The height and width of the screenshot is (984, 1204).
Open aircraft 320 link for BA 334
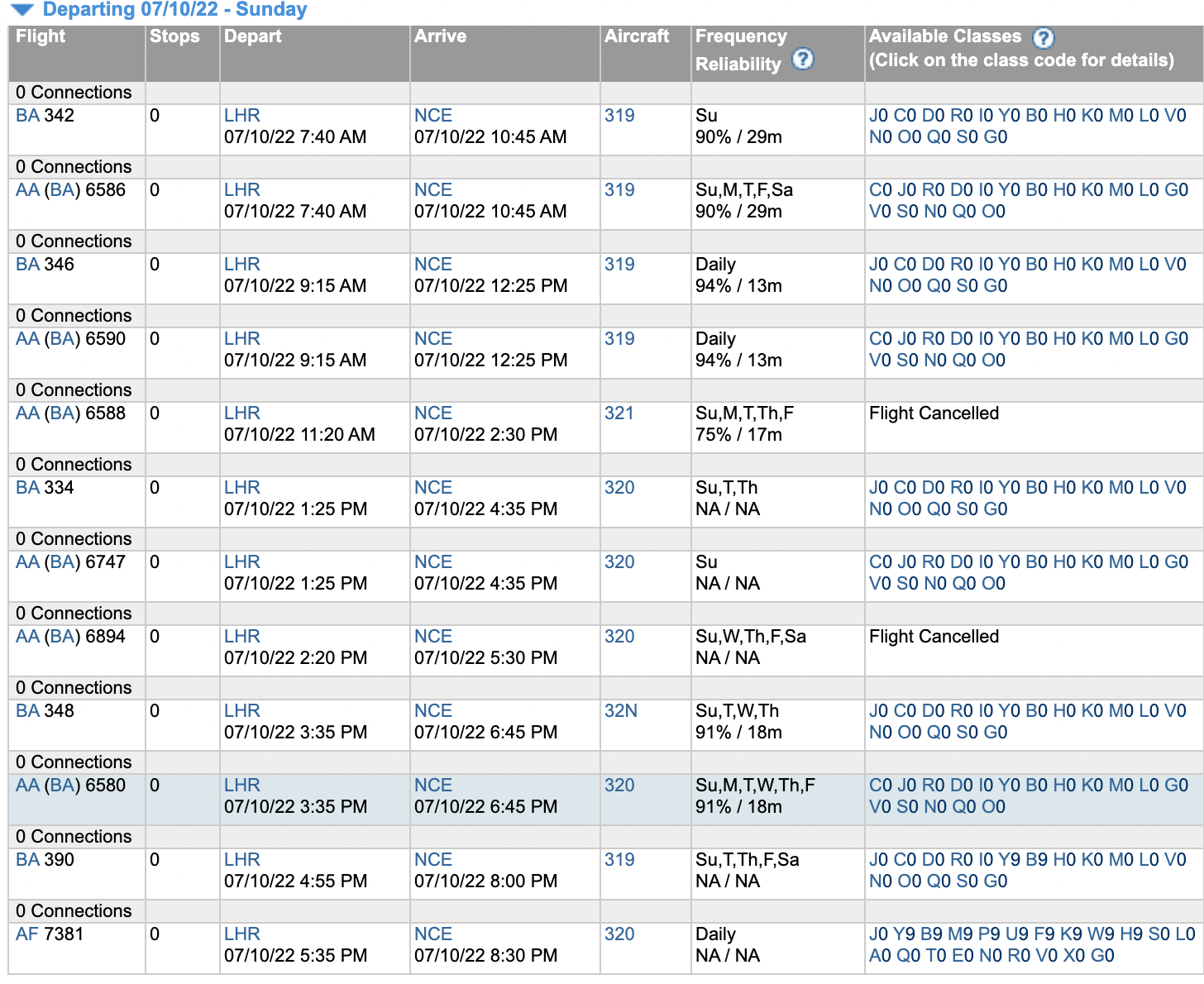point(619,488)
